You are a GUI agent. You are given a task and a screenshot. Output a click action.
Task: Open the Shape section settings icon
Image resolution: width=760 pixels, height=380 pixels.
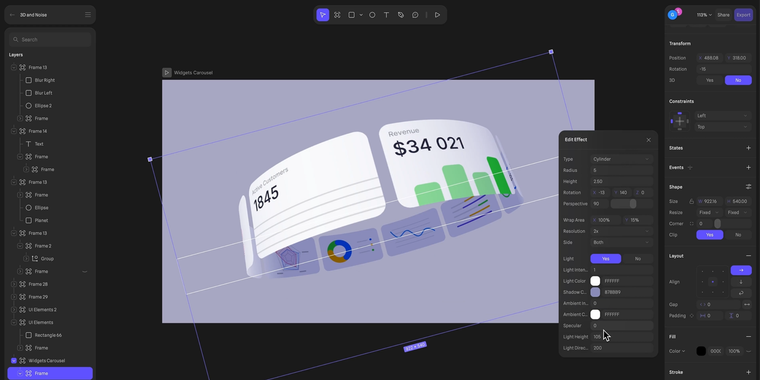[748, 187]
